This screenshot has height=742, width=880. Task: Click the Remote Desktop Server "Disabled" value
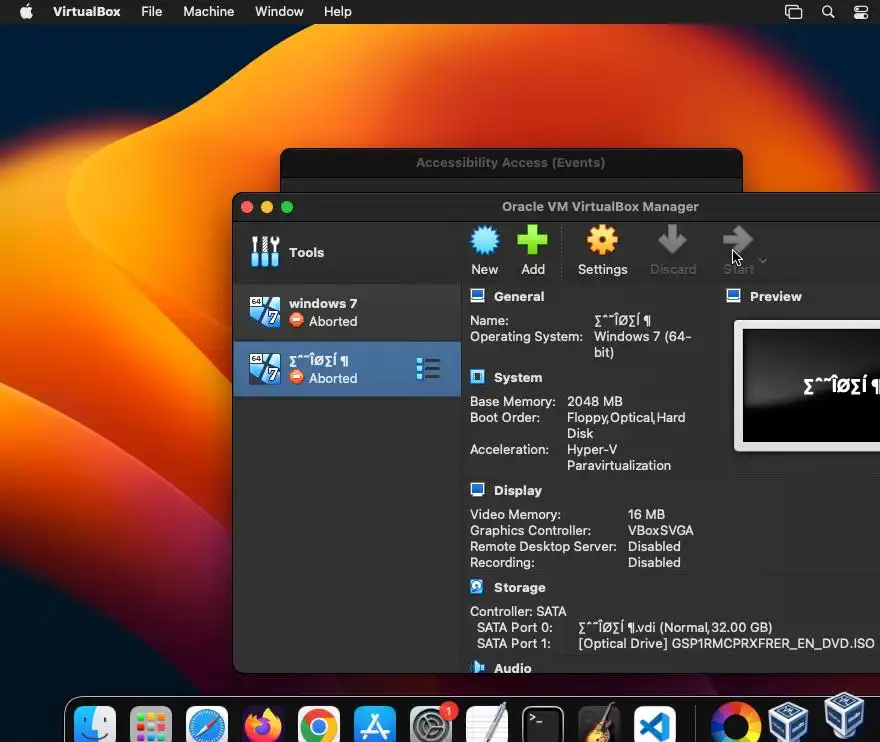pyautogui.click(x=654, y=546)
